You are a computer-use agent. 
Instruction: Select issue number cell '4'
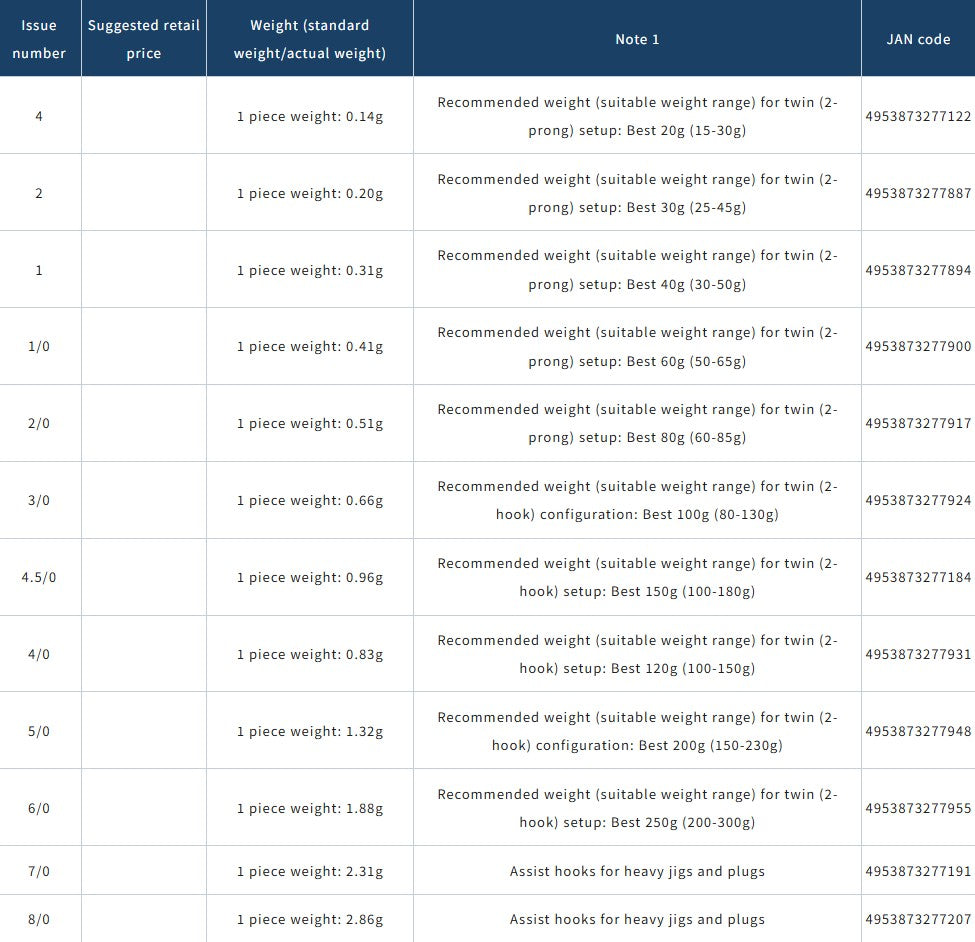point(39,116)
